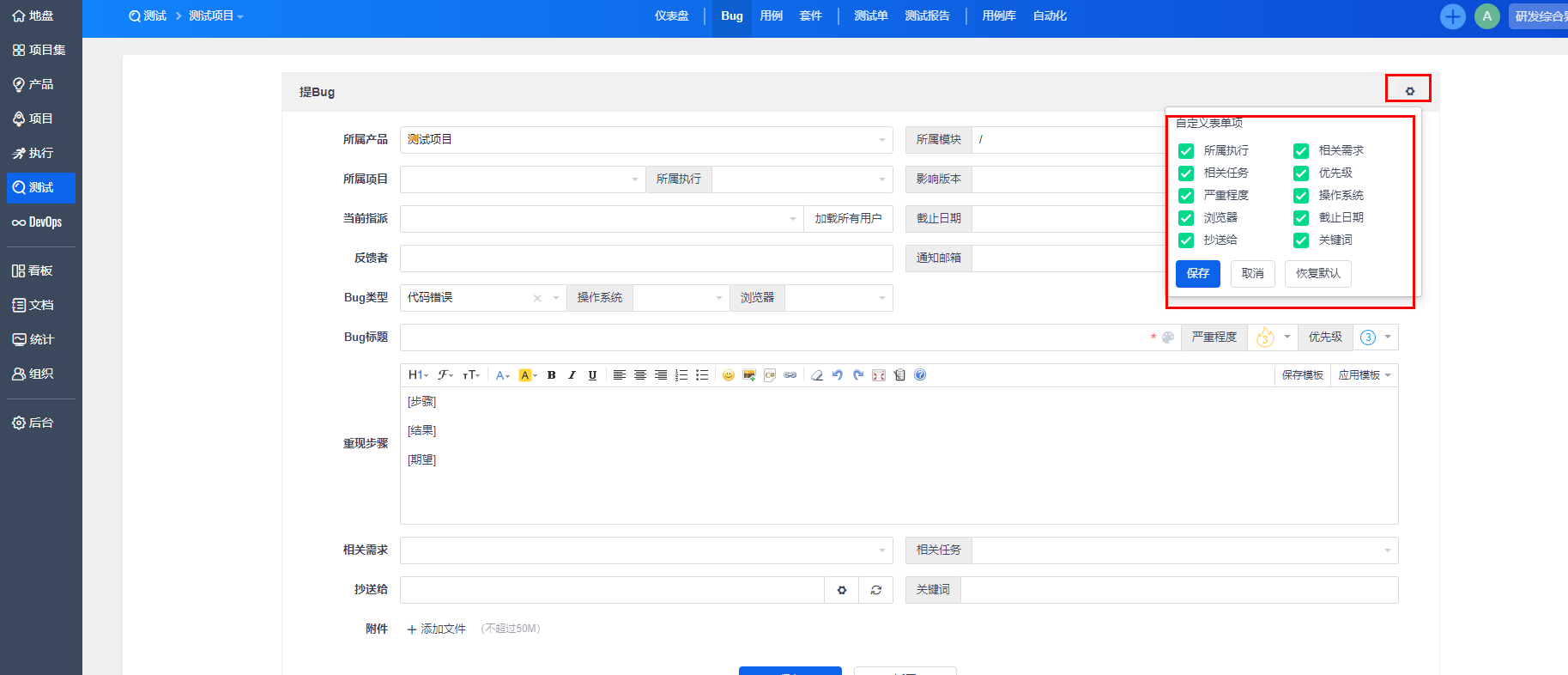Viewport: 1568px width, 675px height.
Task: Redo the edit in the editor
Action: click(858, 375)
